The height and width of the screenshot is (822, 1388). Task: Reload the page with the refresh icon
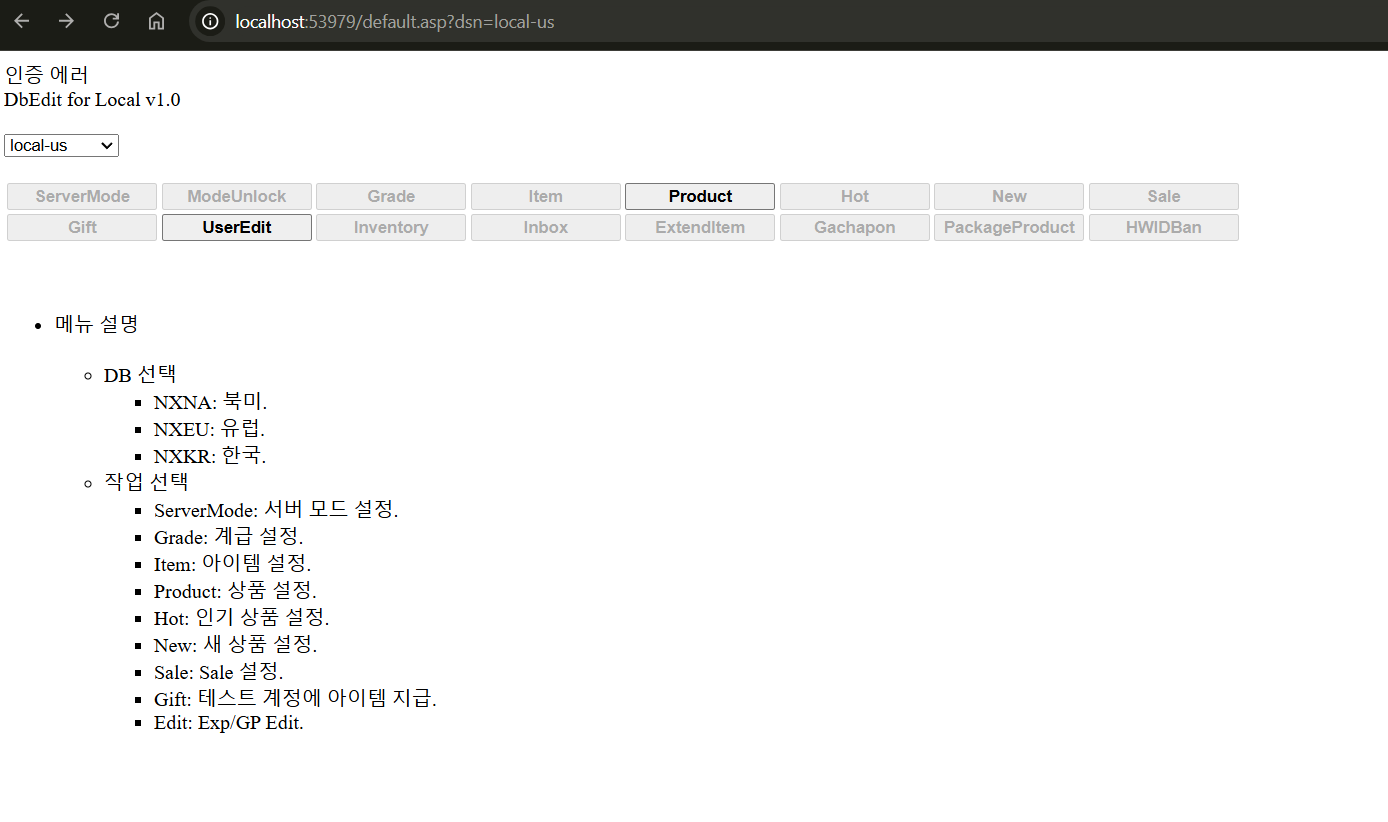[111, 21]
